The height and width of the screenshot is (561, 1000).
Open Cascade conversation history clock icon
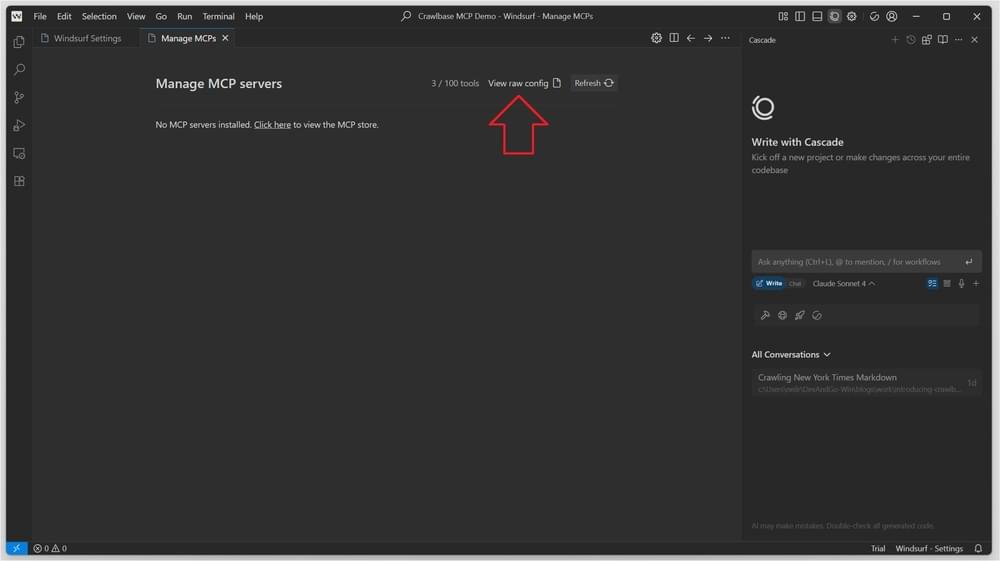[910, 40]
